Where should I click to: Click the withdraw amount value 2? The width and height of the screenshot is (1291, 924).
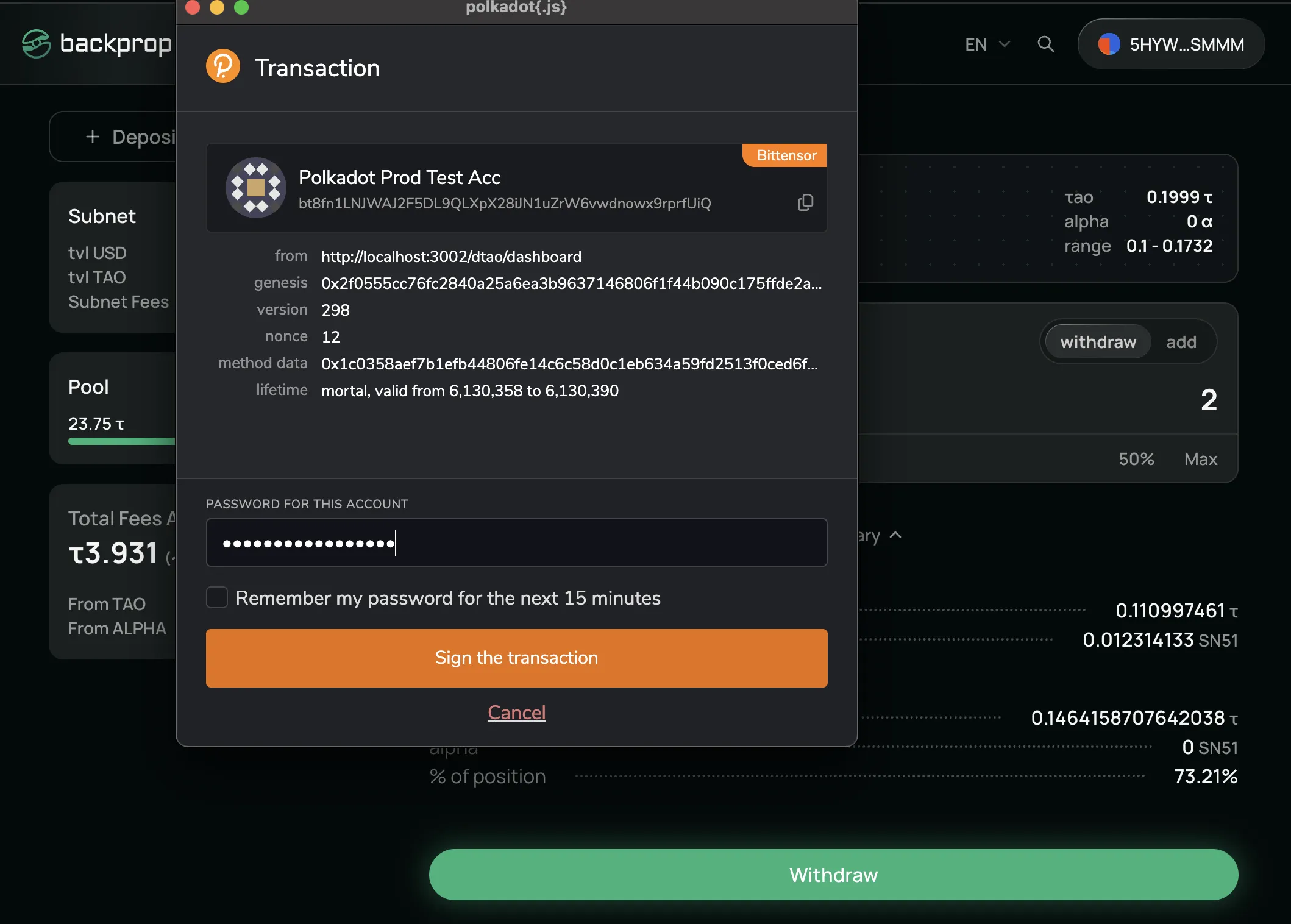click(x=1209, y=400)
